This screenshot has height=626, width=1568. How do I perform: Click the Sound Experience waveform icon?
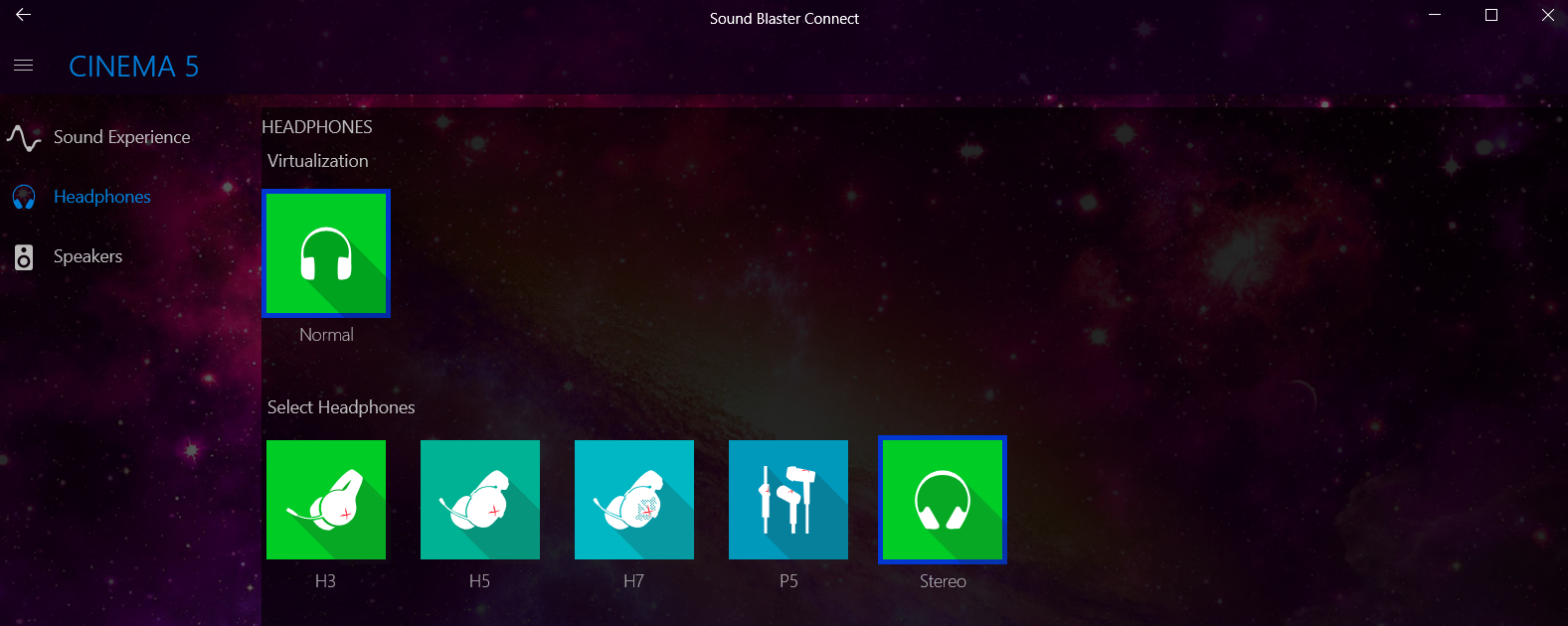24,137
